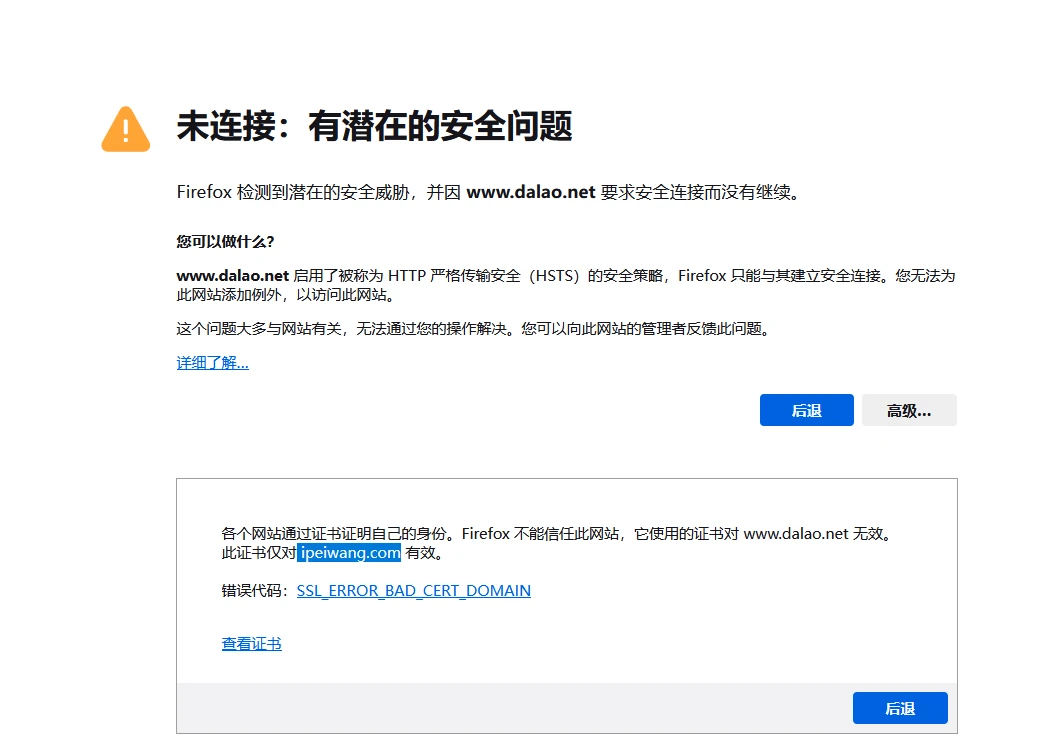Screen dimensions: 1054x747
Task: Open the 详细了解... learn more link
Action: click(x=212, y=363)
